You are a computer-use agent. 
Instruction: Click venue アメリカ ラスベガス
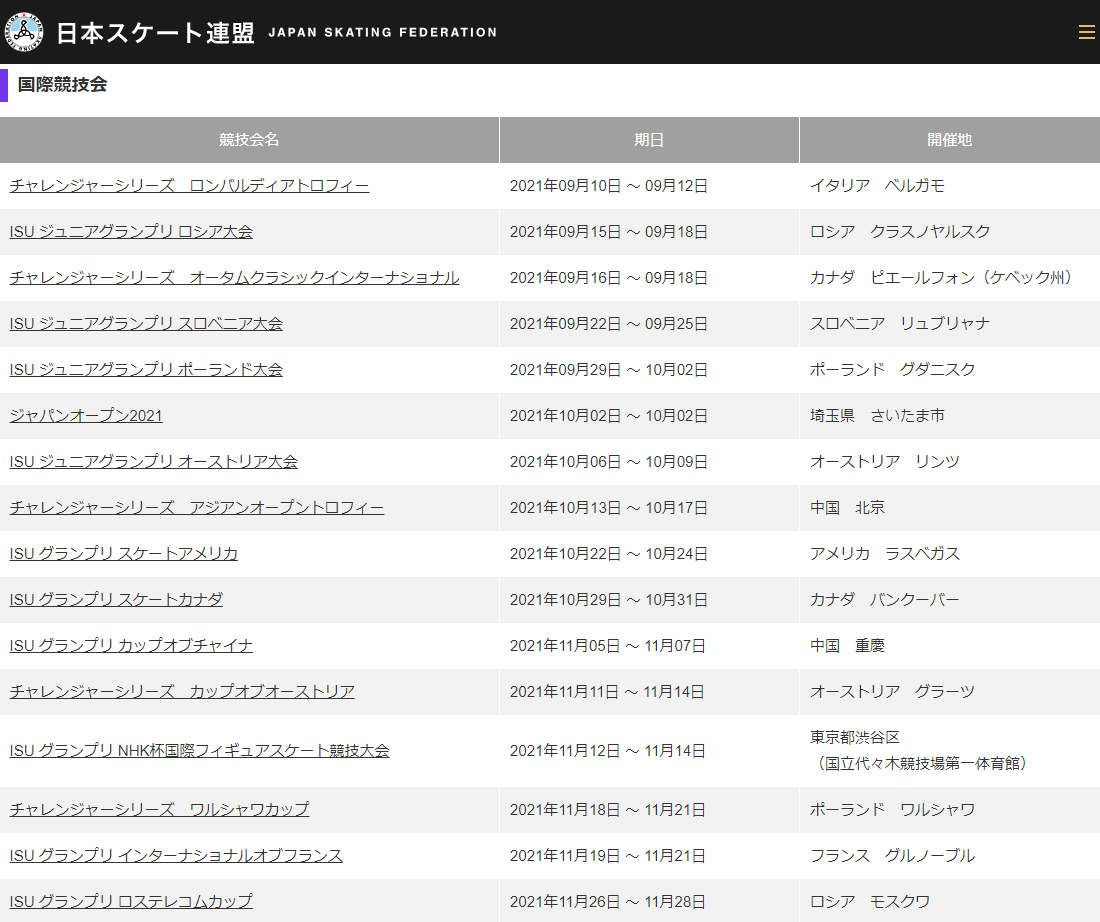pos(885,554)
